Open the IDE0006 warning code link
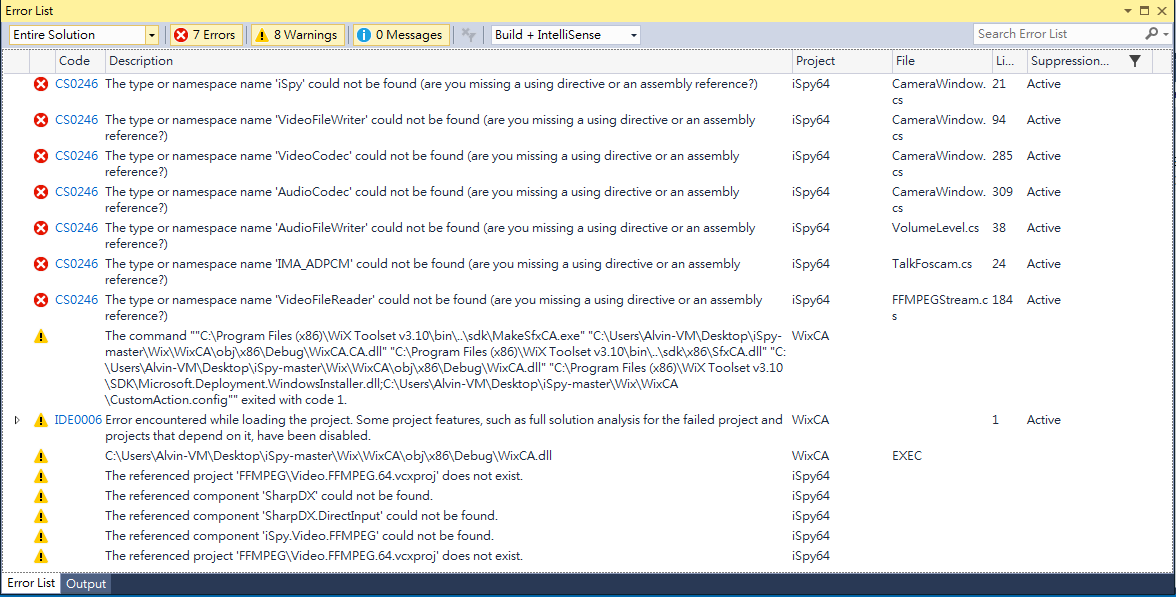Viewport: 1176px width, 597px height. tap(78, 420)
